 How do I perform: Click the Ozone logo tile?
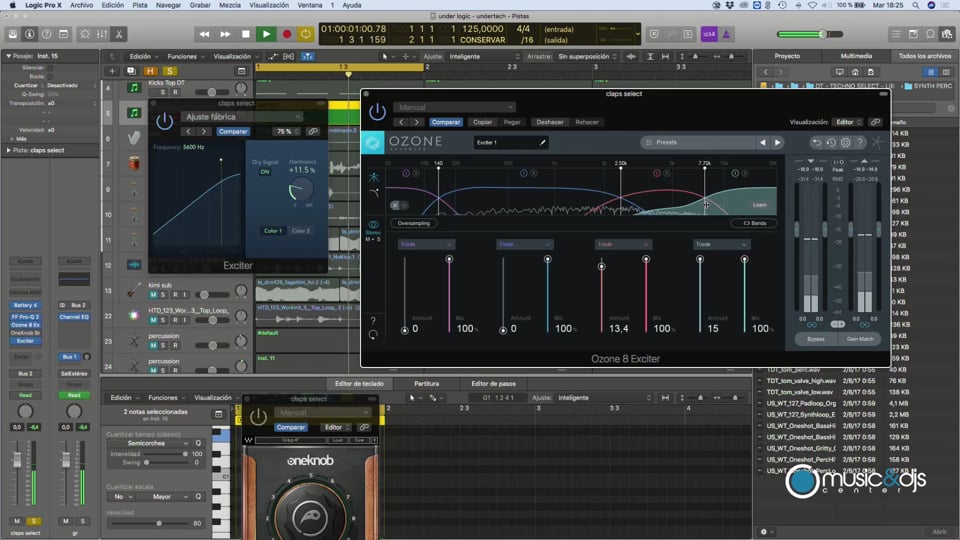[373, 143]
